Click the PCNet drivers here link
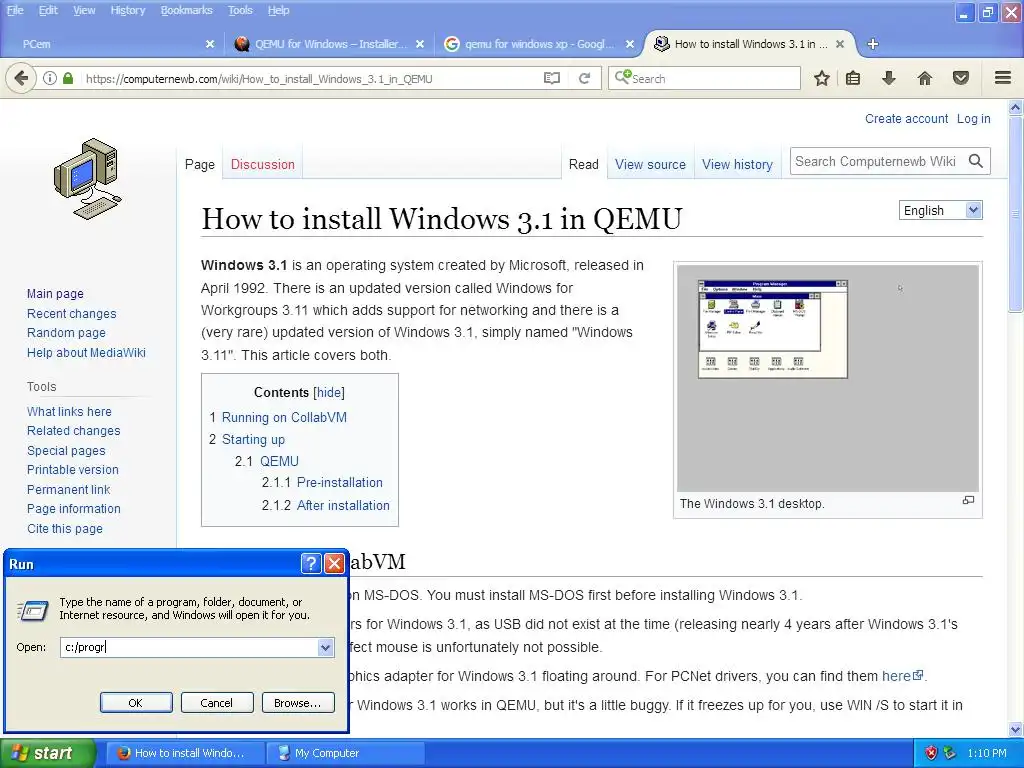The height and width of the screenshot is (768, 1024). point(902,676)
